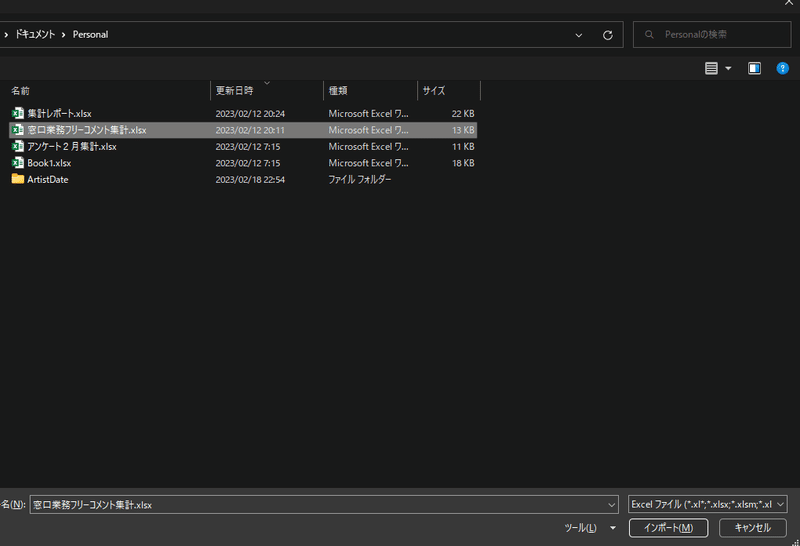The width and height of the screenshot is (800, 546).
Task: Click Personal in the breadcrumb path
Action: (90, 34)
